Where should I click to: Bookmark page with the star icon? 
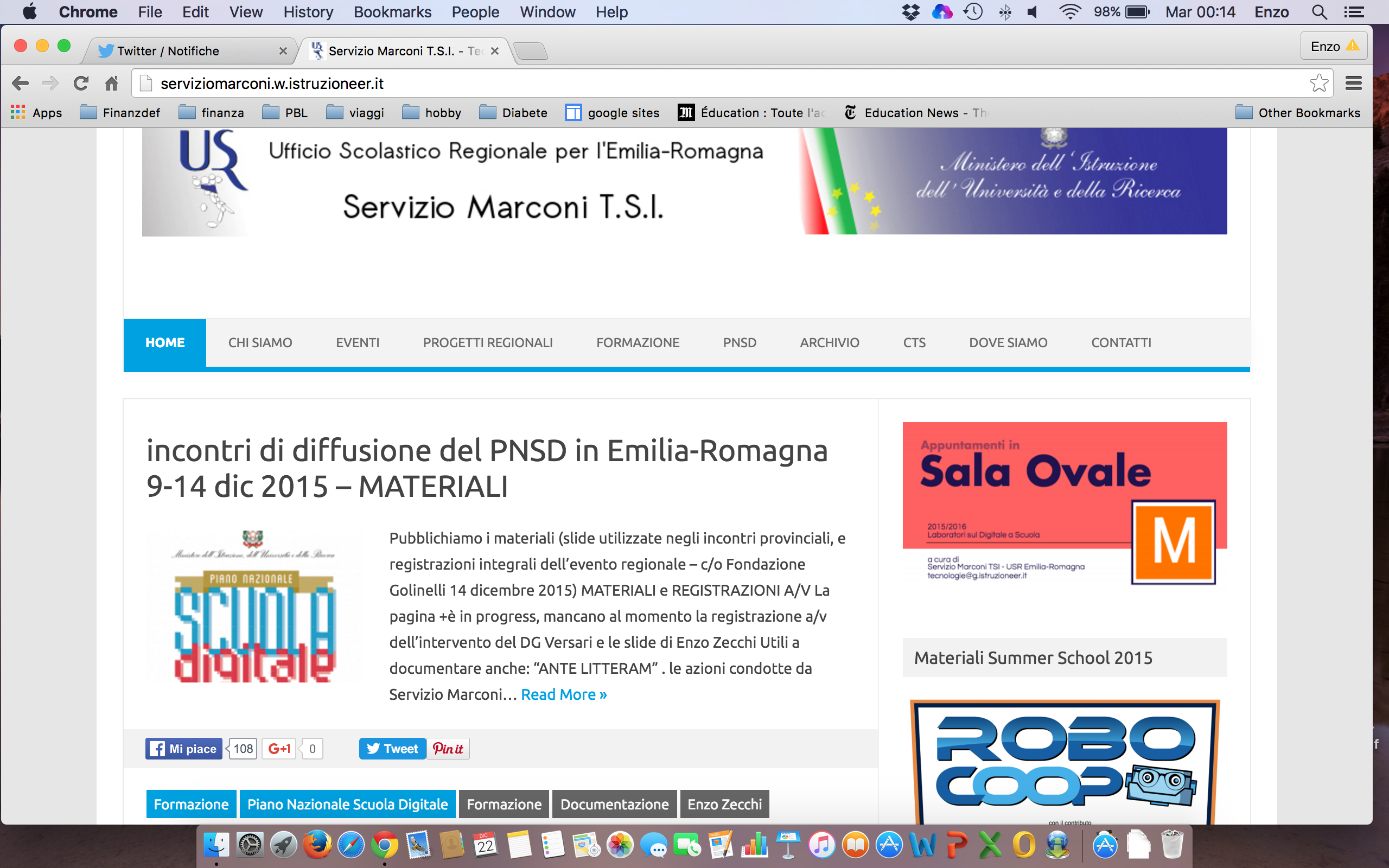1318,84
